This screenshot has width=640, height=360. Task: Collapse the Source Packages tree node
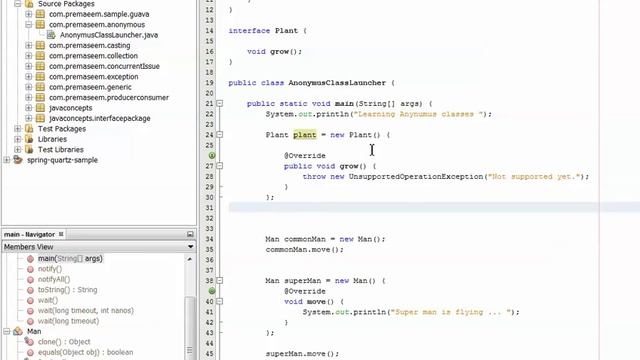click(18, 4)
